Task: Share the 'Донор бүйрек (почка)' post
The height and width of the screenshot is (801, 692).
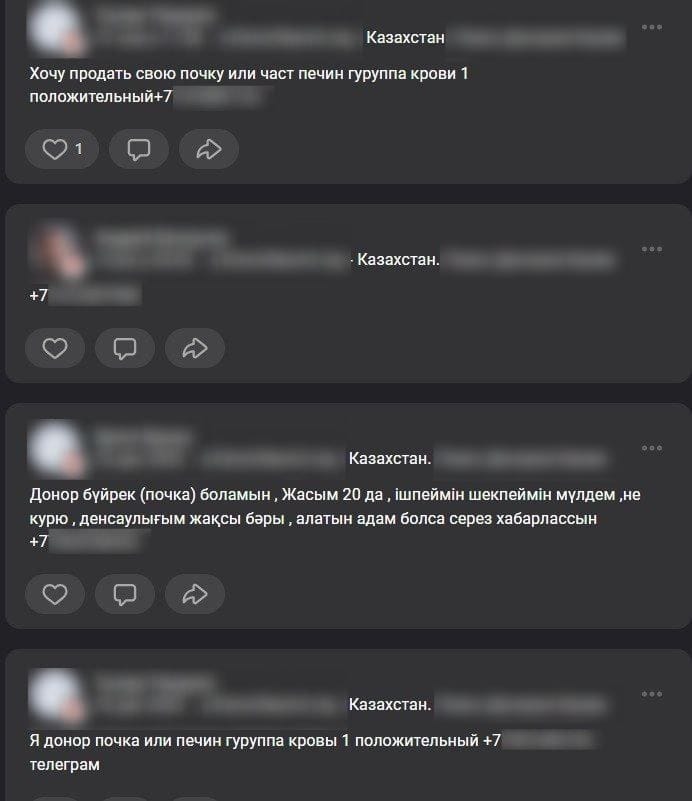Action: (195, 594)
